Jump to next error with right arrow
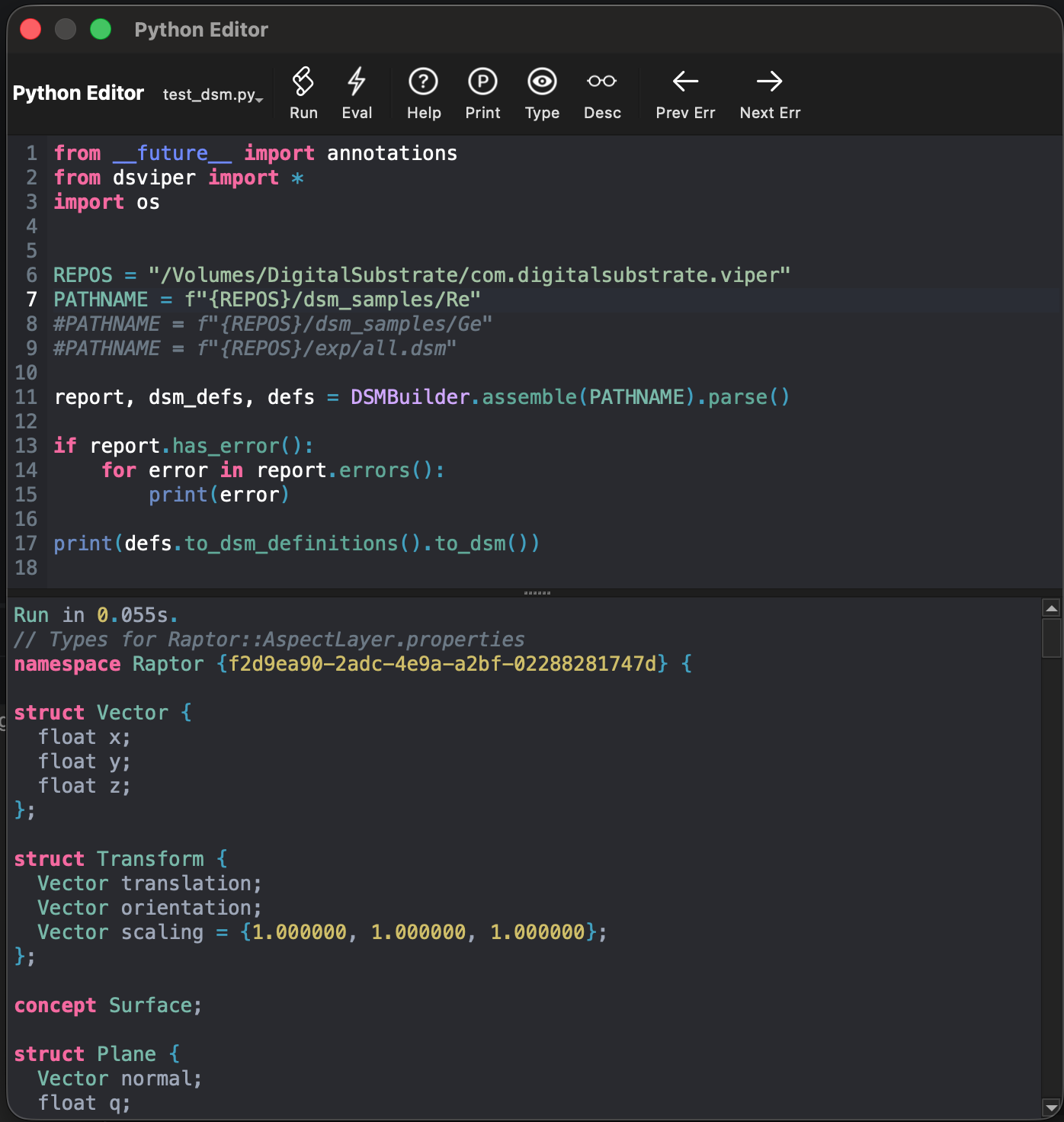This screenshot has width=1064, height=1122. point(769,82)
